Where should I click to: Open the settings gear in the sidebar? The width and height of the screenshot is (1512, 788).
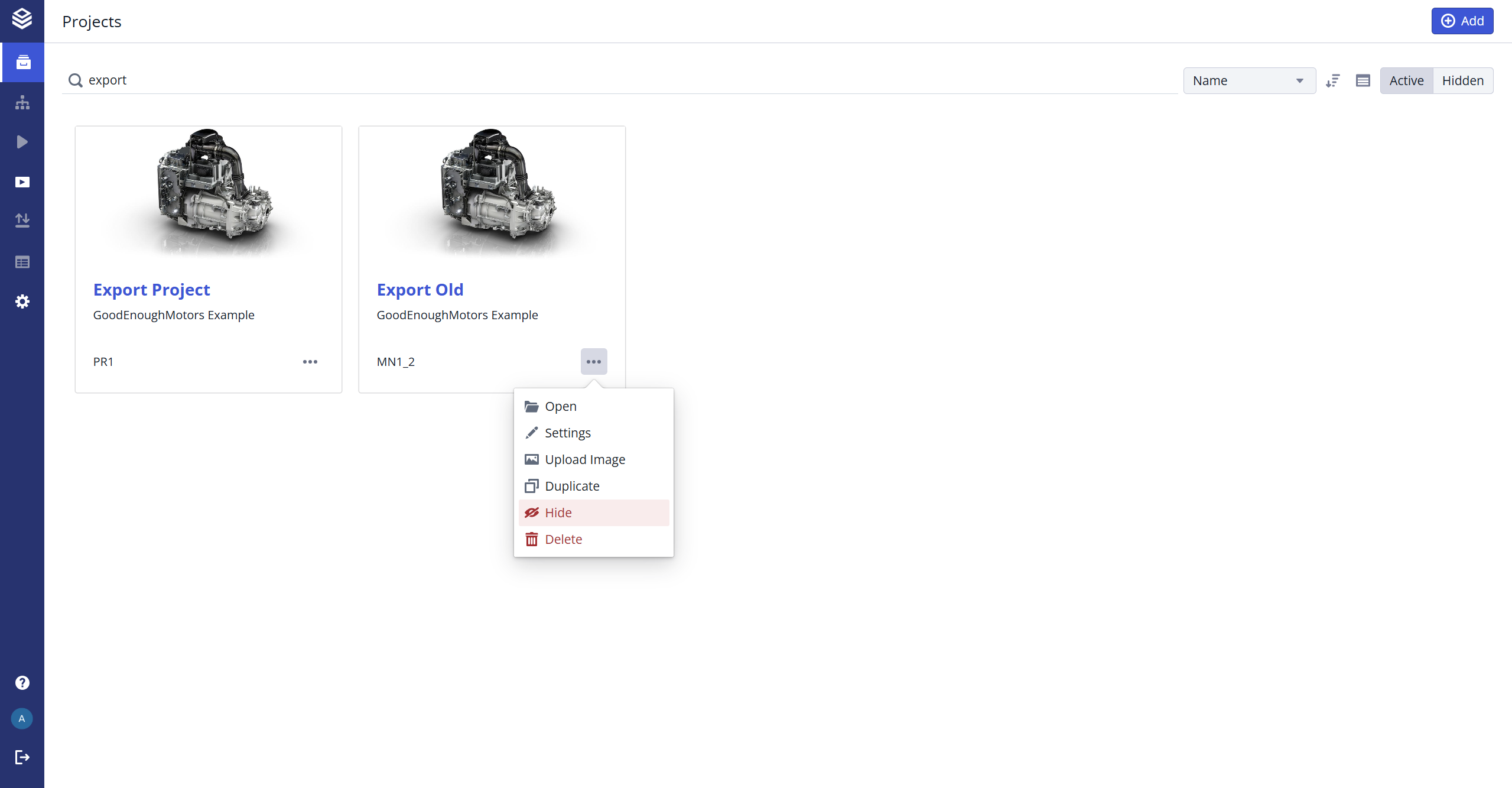pyautogui.click(x=22, y=301)
